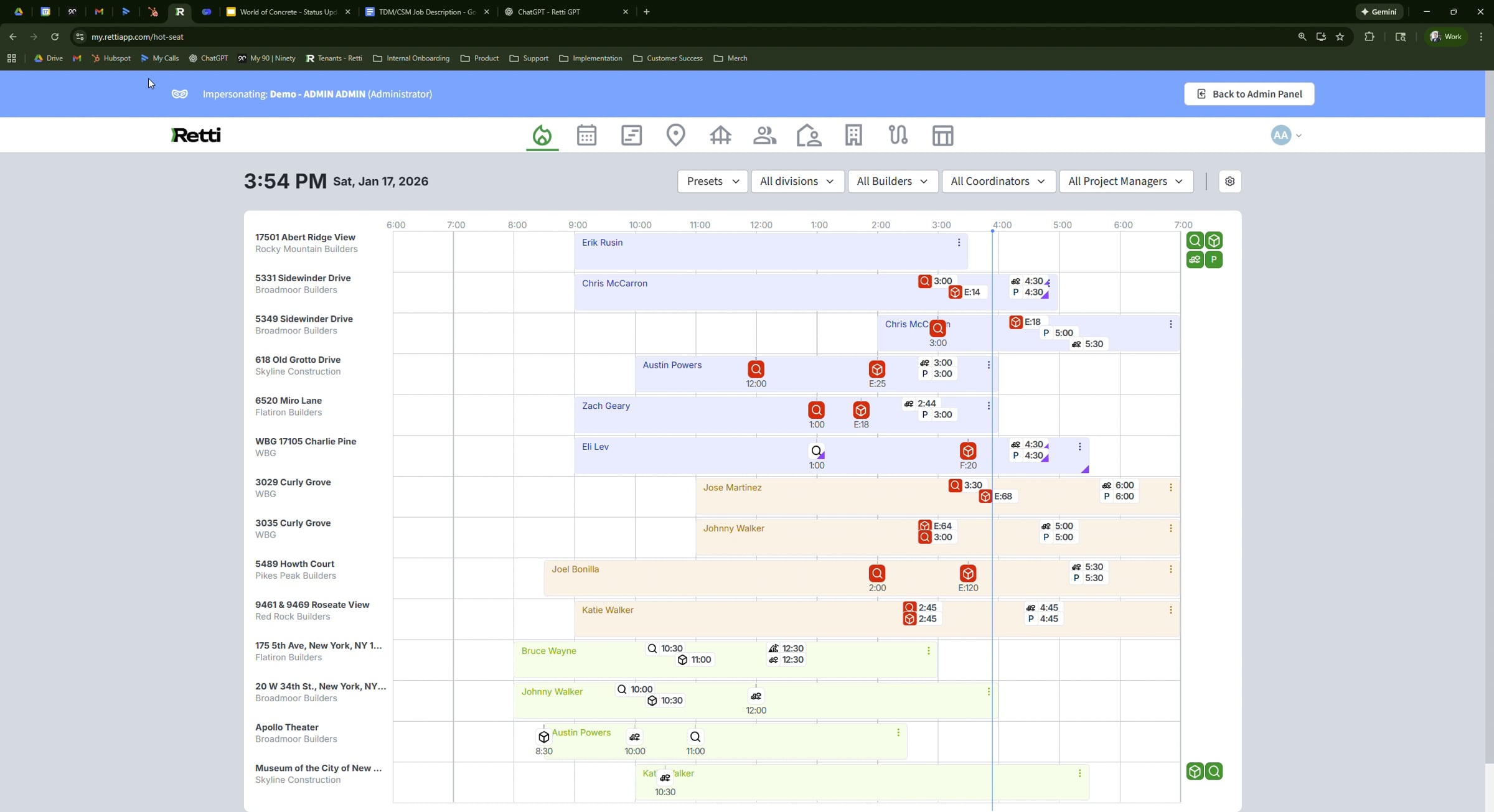The image size is (1494, 812).
Task: Expand the All Builders dropdown
Action: 893,181
